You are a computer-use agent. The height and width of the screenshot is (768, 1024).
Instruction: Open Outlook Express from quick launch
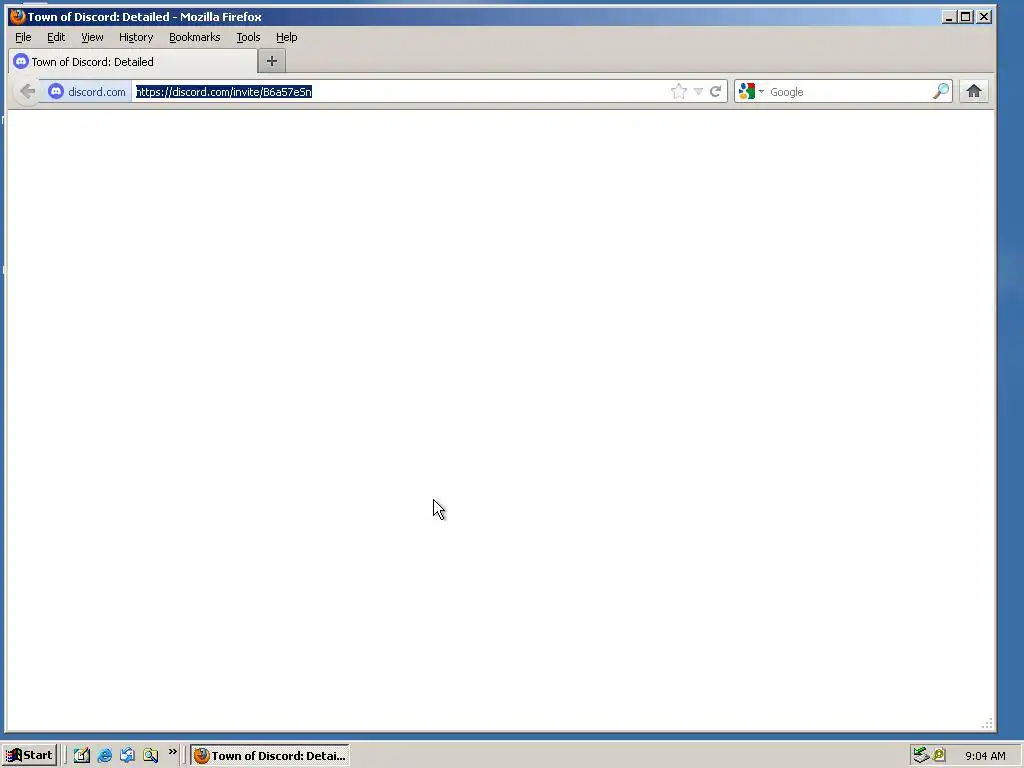point(127,756)
